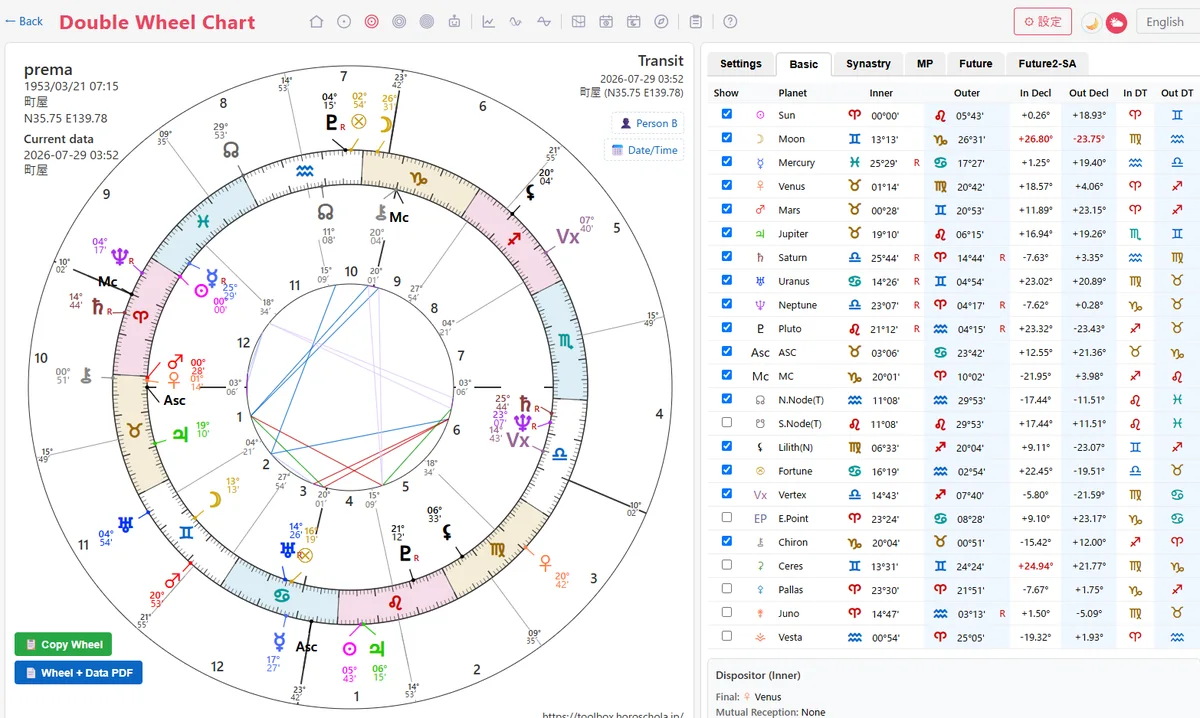Image resolution: width=1200 pixels, height=718 pixels.
Task: Uncheck the Pluto show checkbox
Action: tap(727, 328)
